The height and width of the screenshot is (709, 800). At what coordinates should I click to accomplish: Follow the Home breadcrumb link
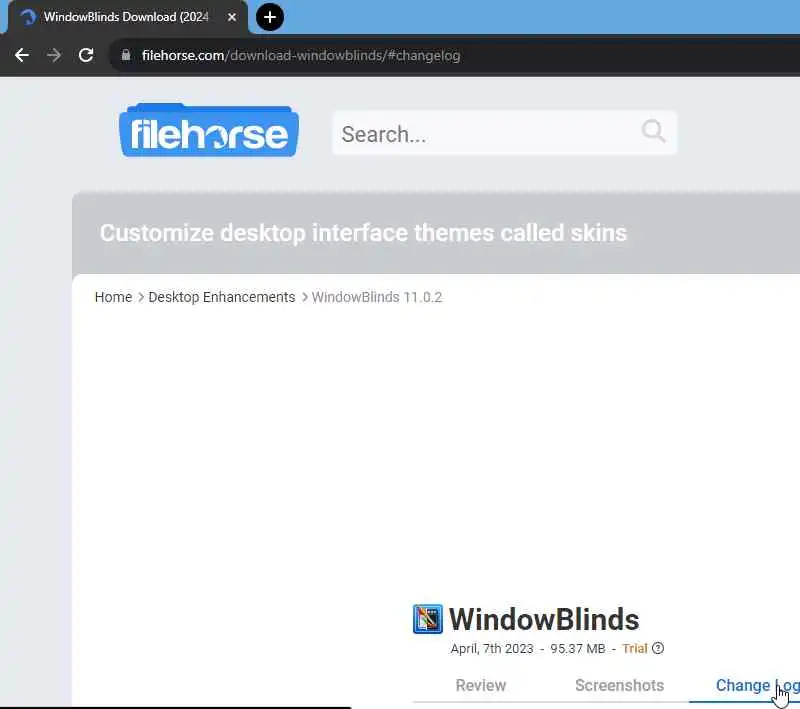pyautogui.click(x=113, y=297)
